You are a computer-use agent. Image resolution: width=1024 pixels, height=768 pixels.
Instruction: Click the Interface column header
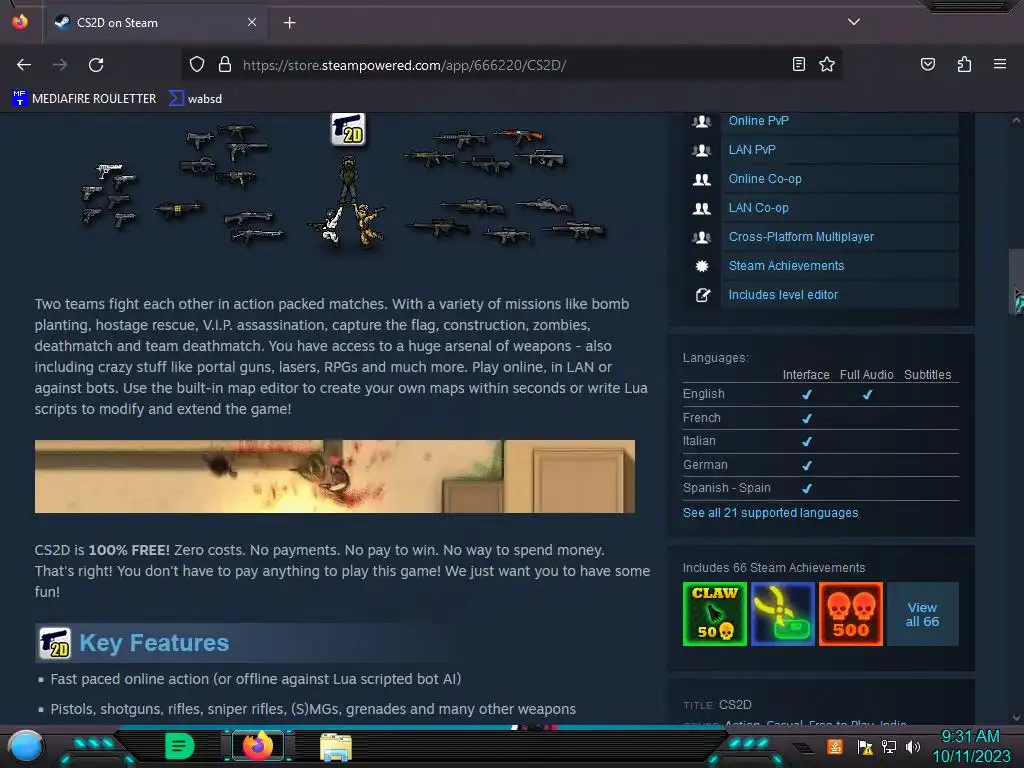(x=805, y=375)
